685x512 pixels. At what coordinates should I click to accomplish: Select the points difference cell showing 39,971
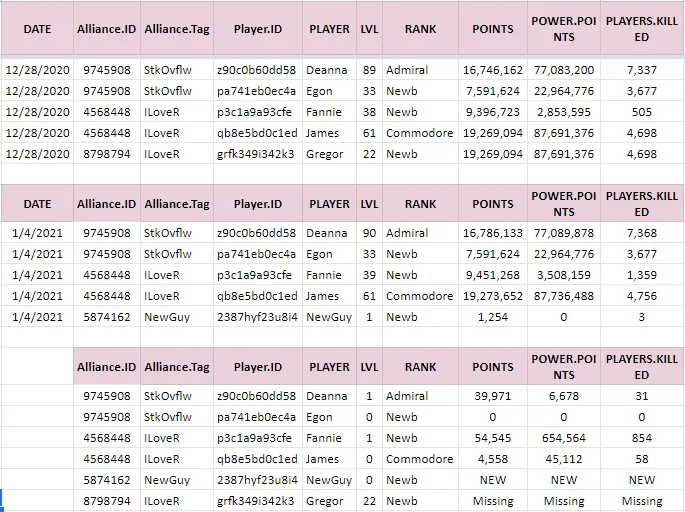pos(493,396)
